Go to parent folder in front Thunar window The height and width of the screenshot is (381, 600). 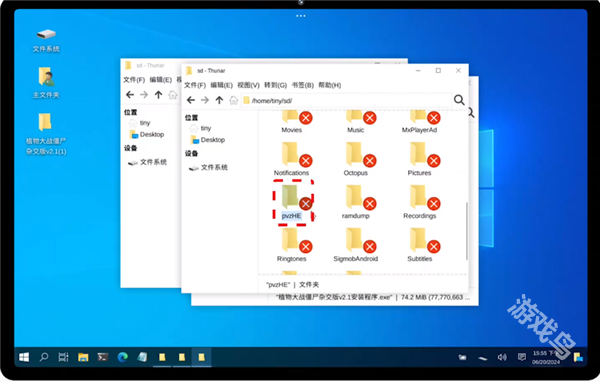click(x=219, y=100)
